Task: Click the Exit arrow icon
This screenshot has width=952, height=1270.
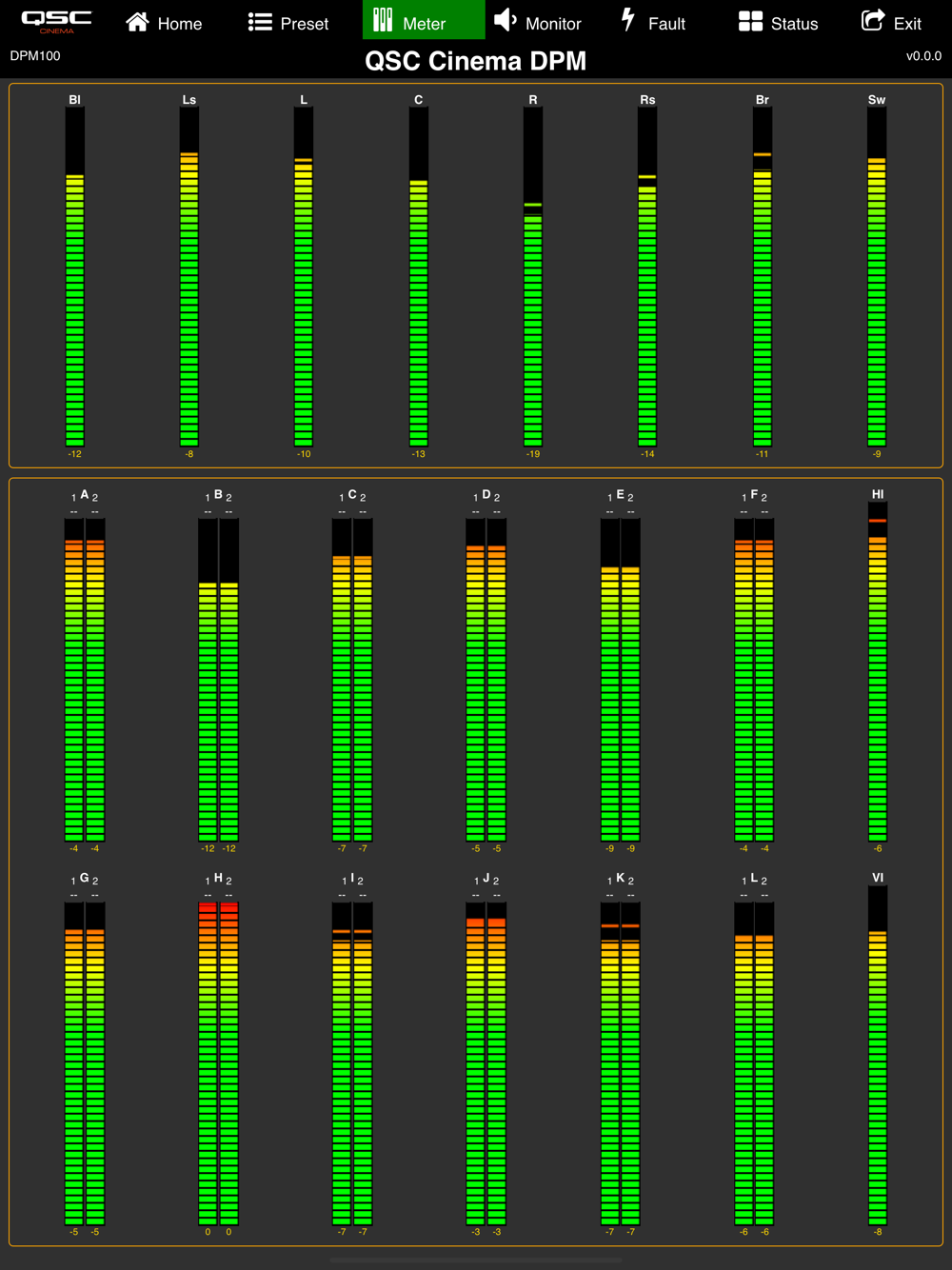Action: [x=873, y=20]
